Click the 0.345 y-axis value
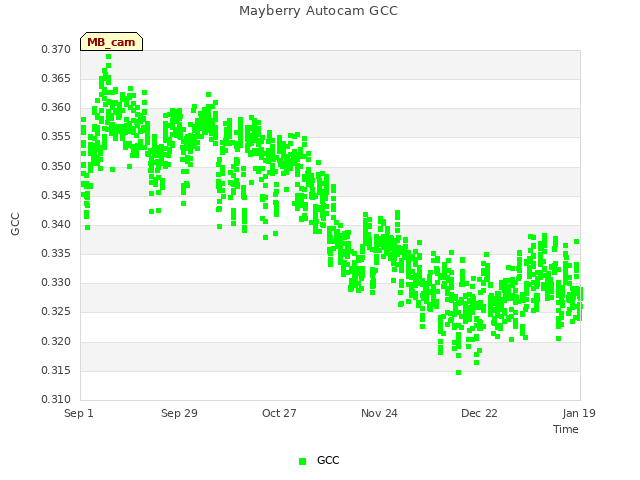640x480 pixels. [x=56, y=196]
